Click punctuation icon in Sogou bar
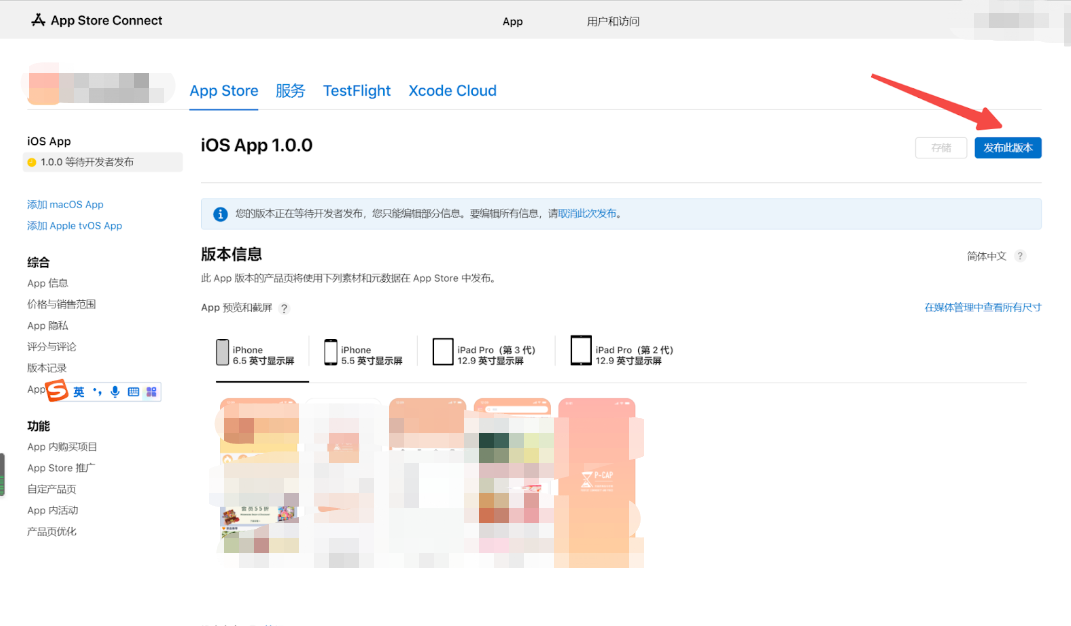The width and height of the screenshot is (1071, 626). [97, 392]
